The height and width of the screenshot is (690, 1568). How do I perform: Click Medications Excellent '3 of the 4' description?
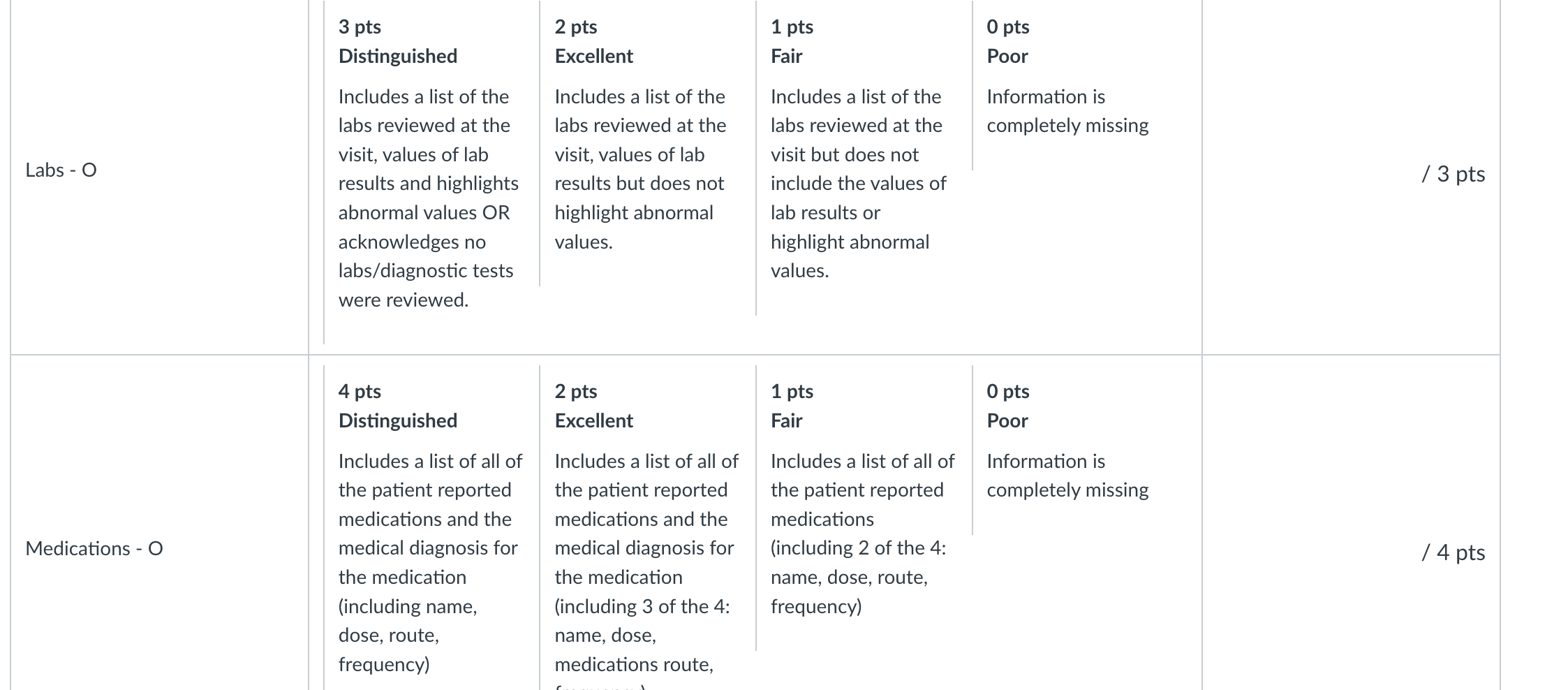pyautogui.click(x=642, y=606)
